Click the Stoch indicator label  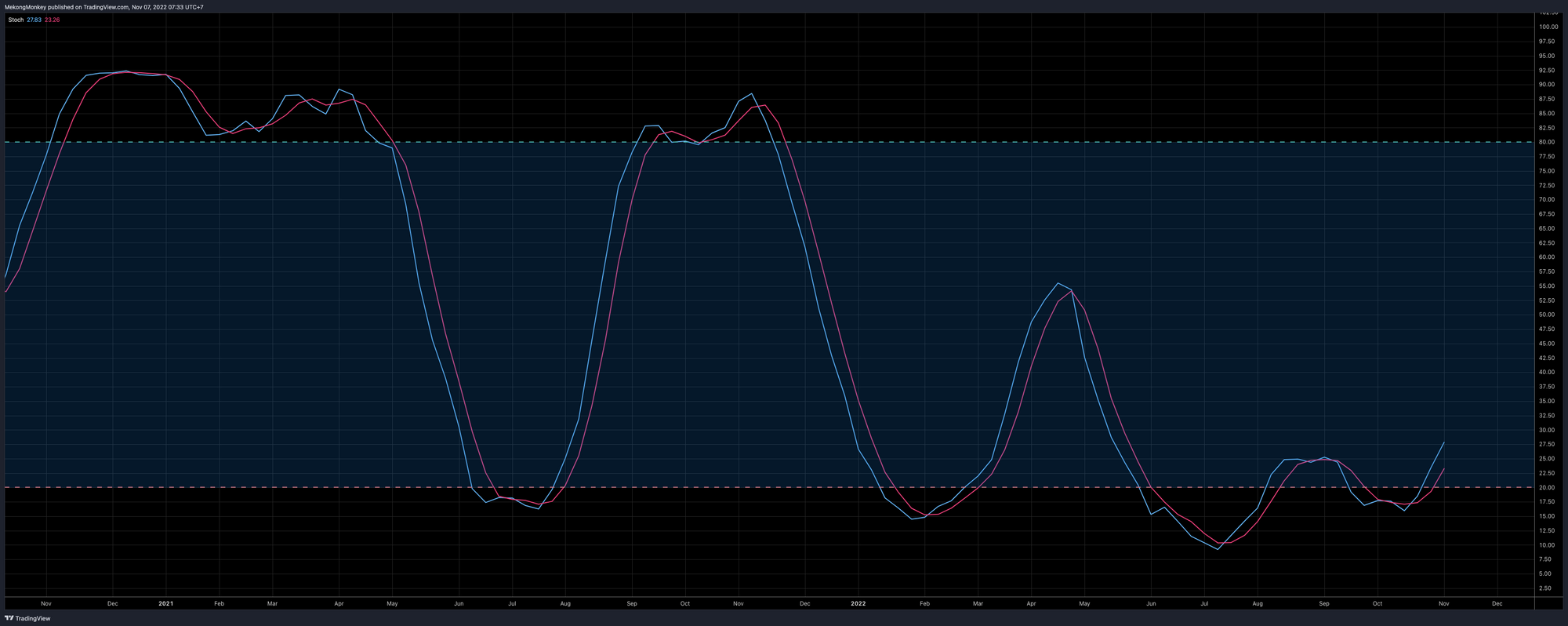click(x=16, y=20)
